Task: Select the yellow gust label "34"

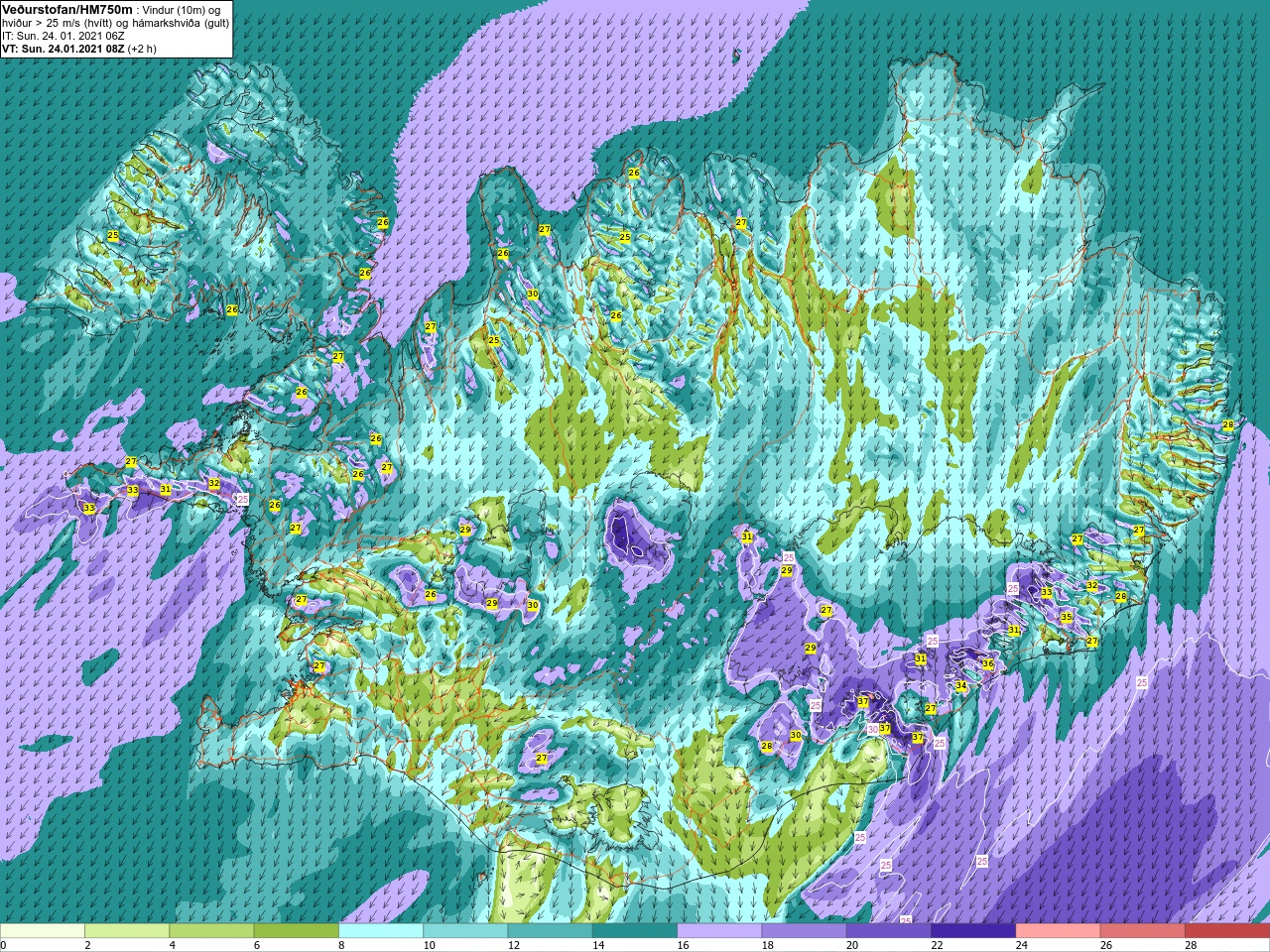Action: 961,686
